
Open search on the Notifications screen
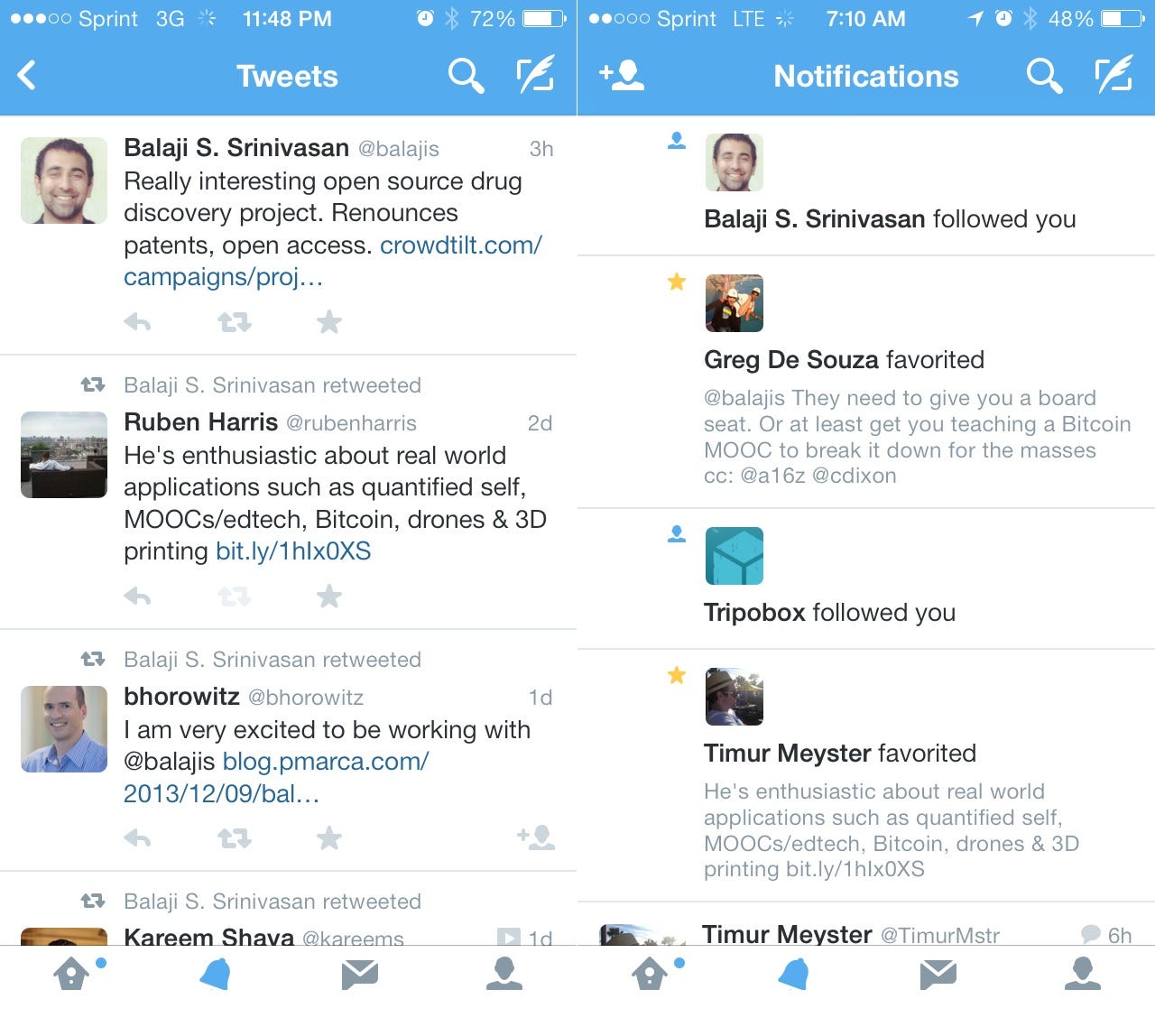(x=1044, y=76)
